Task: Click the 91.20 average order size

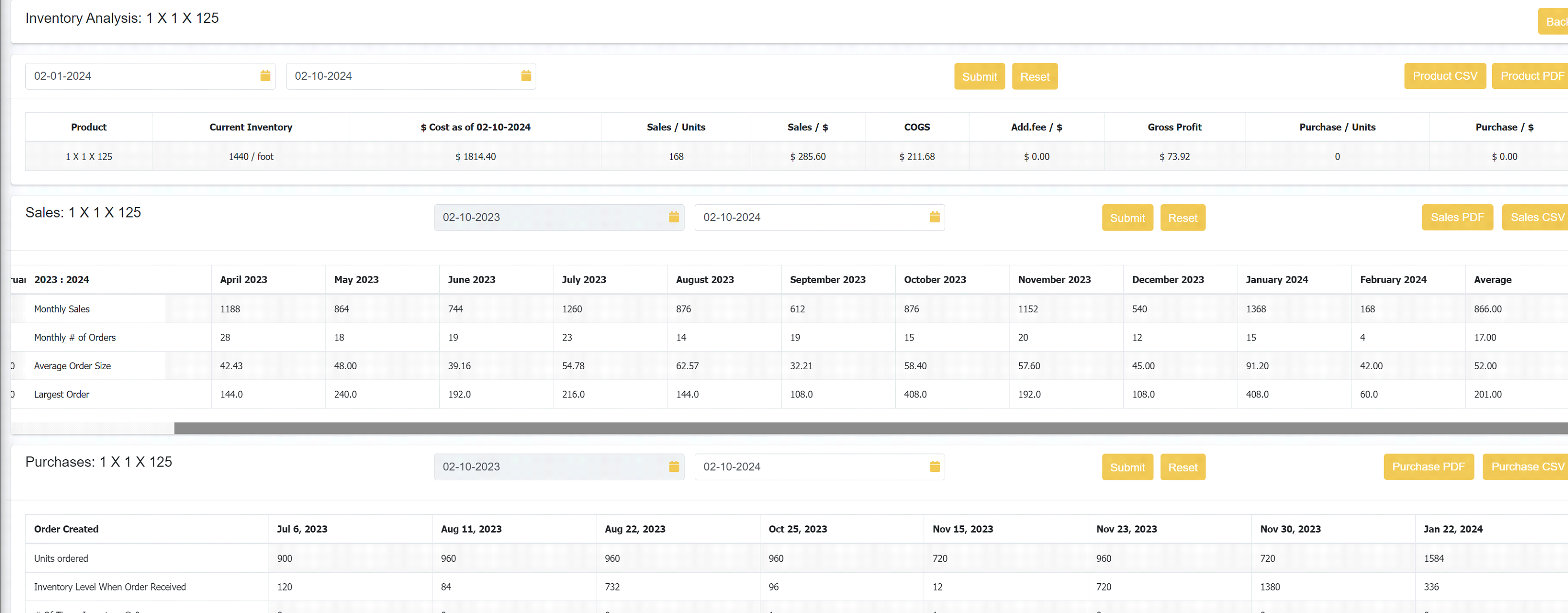Action: (1258, 366)
